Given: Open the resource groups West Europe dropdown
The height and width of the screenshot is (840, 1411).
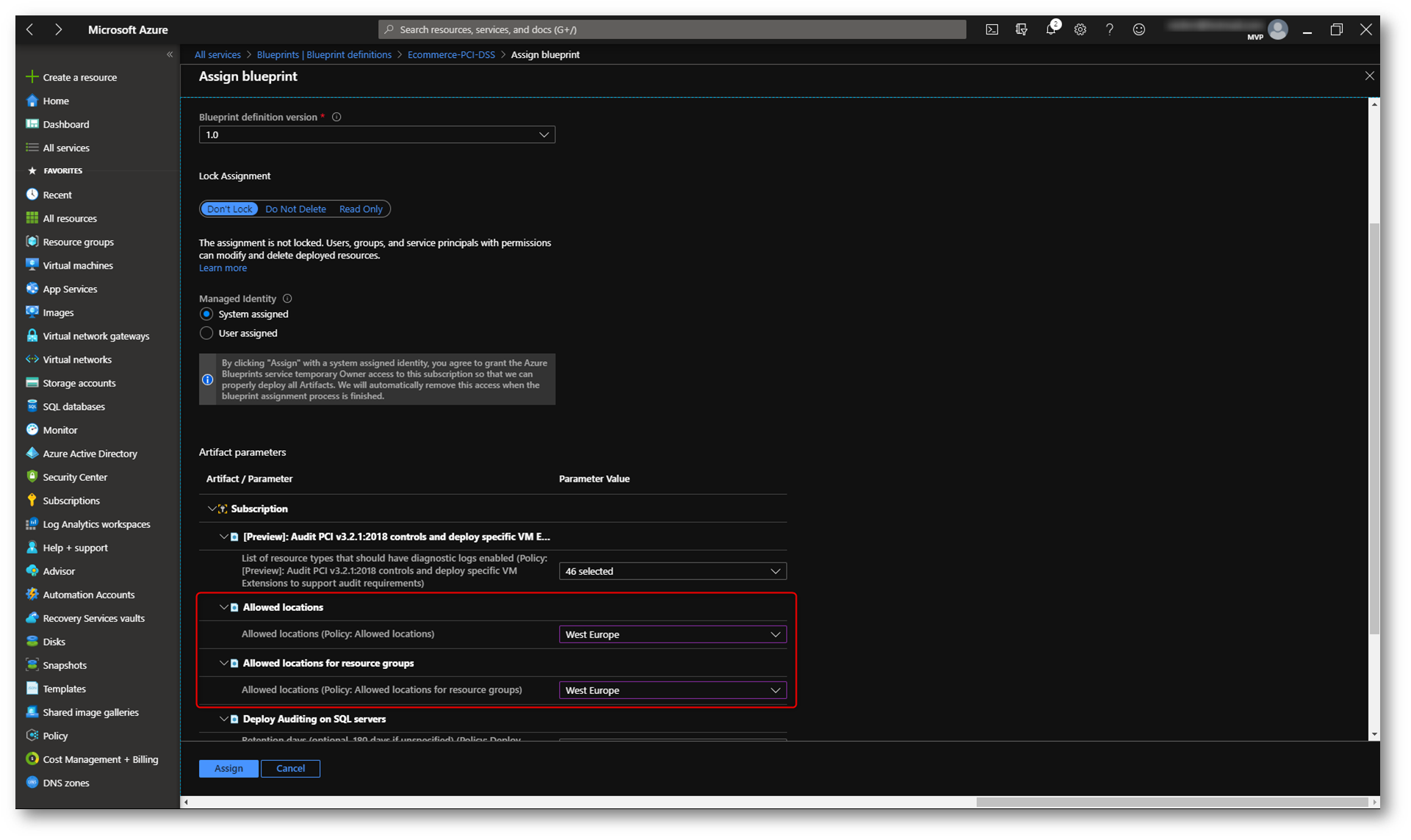Looking at the screenshot, I should pos(672,689).
